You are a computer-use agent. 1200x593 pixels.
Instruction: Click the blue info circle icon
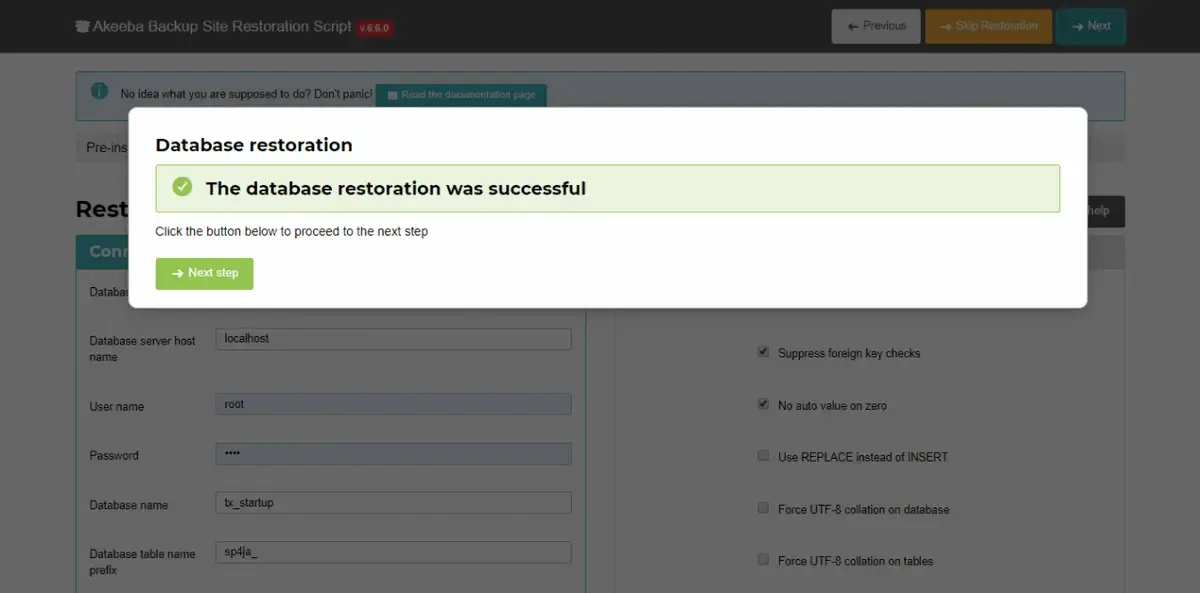99,91
